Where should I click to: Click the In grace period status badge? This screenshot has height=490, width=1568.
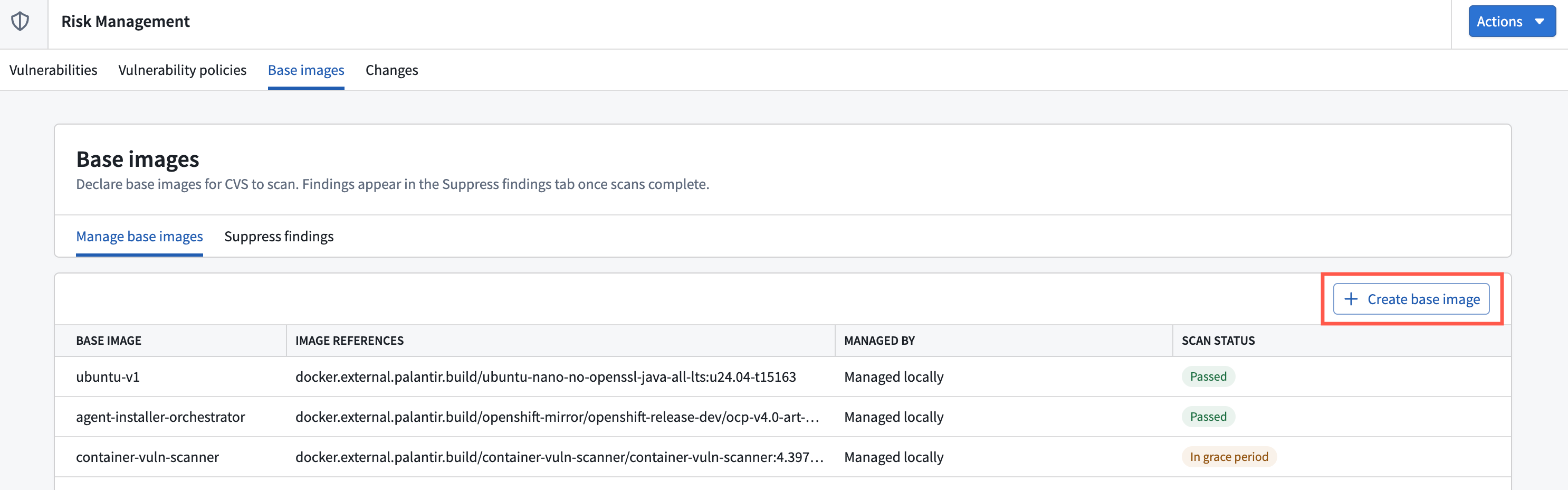point(1229,457)
